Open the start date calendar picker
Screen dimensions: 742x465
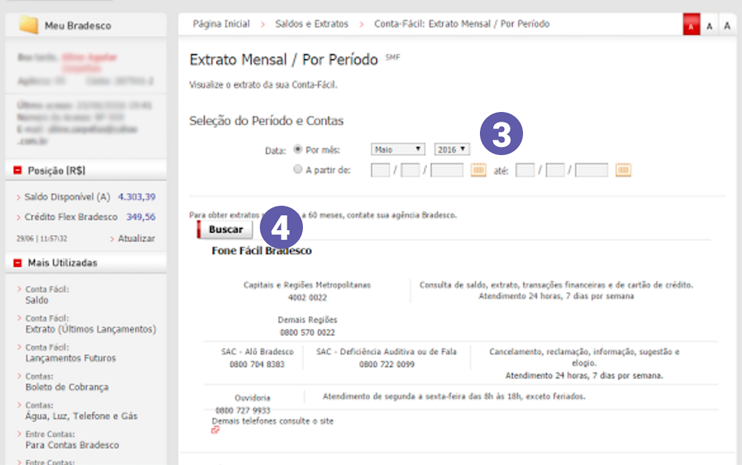click(478, 170)
